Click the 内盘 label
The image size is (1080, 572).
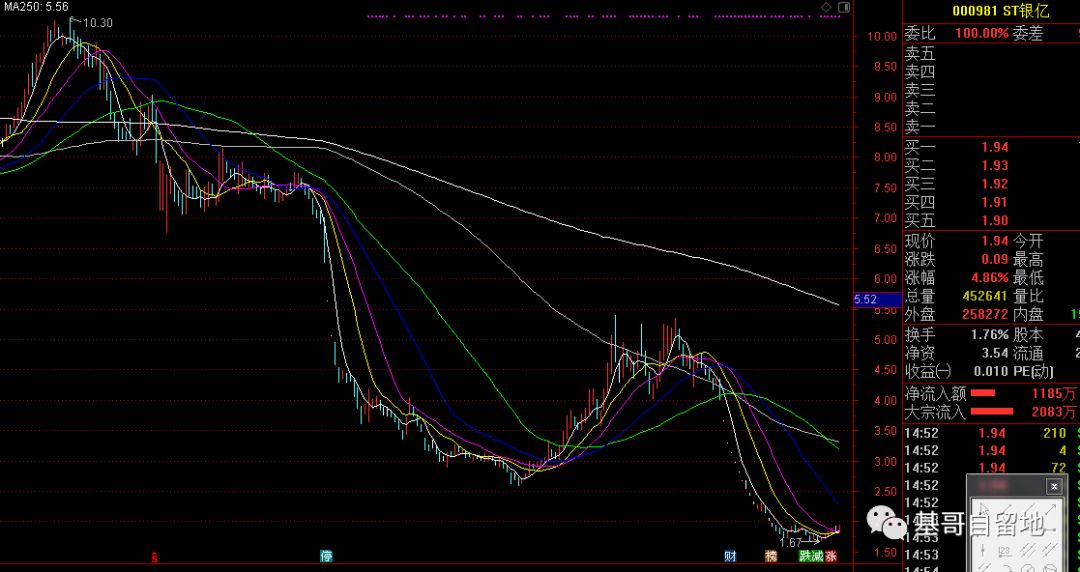point(1028,316)
